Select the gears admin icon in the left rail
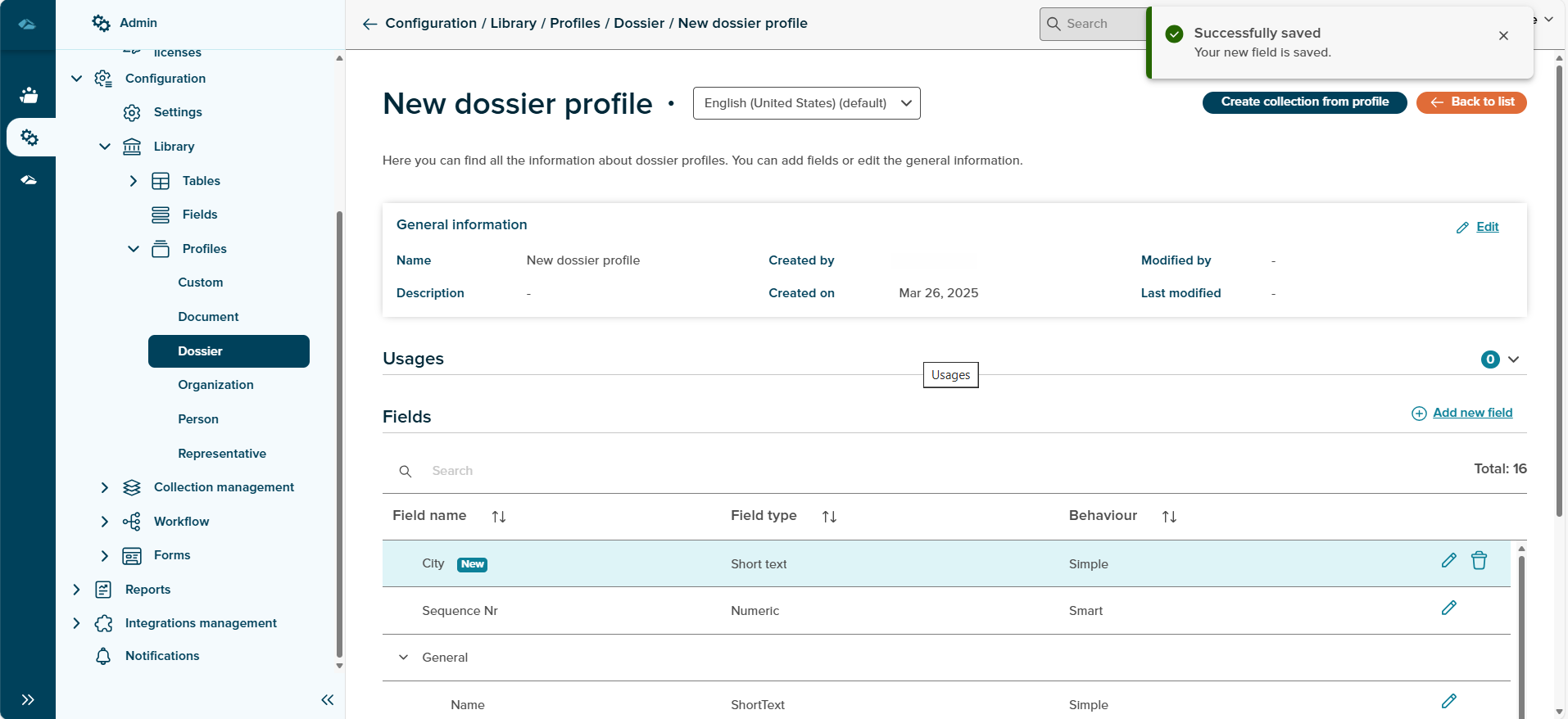The image size is (1568, 719). (29, 137)
